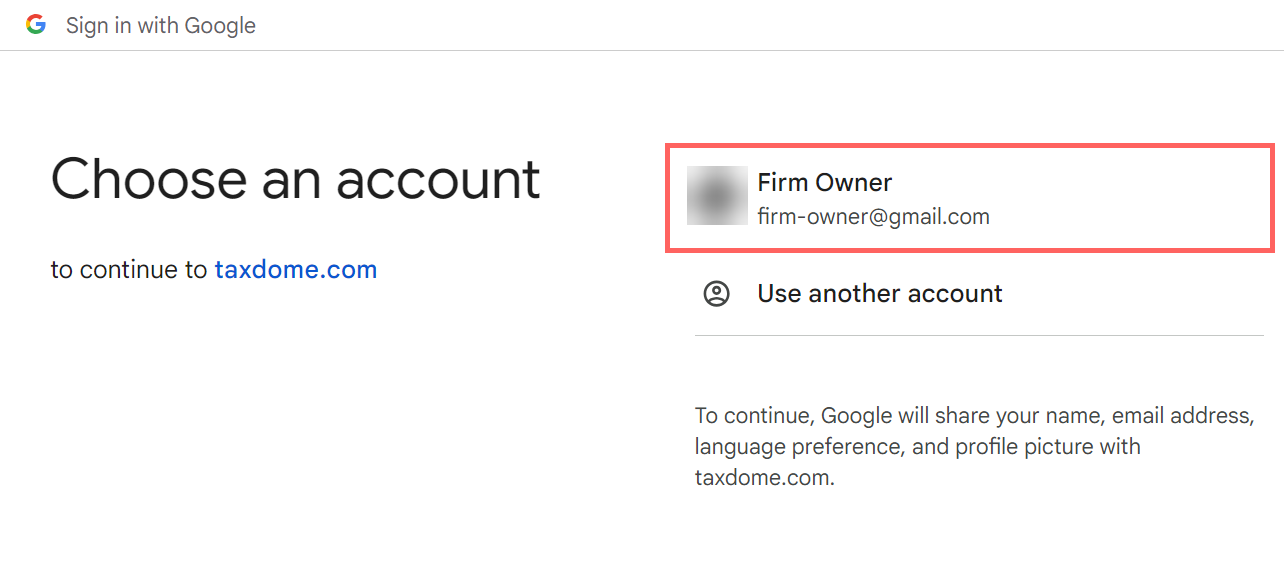Click the "Choose an account" heading

(295, 180)
